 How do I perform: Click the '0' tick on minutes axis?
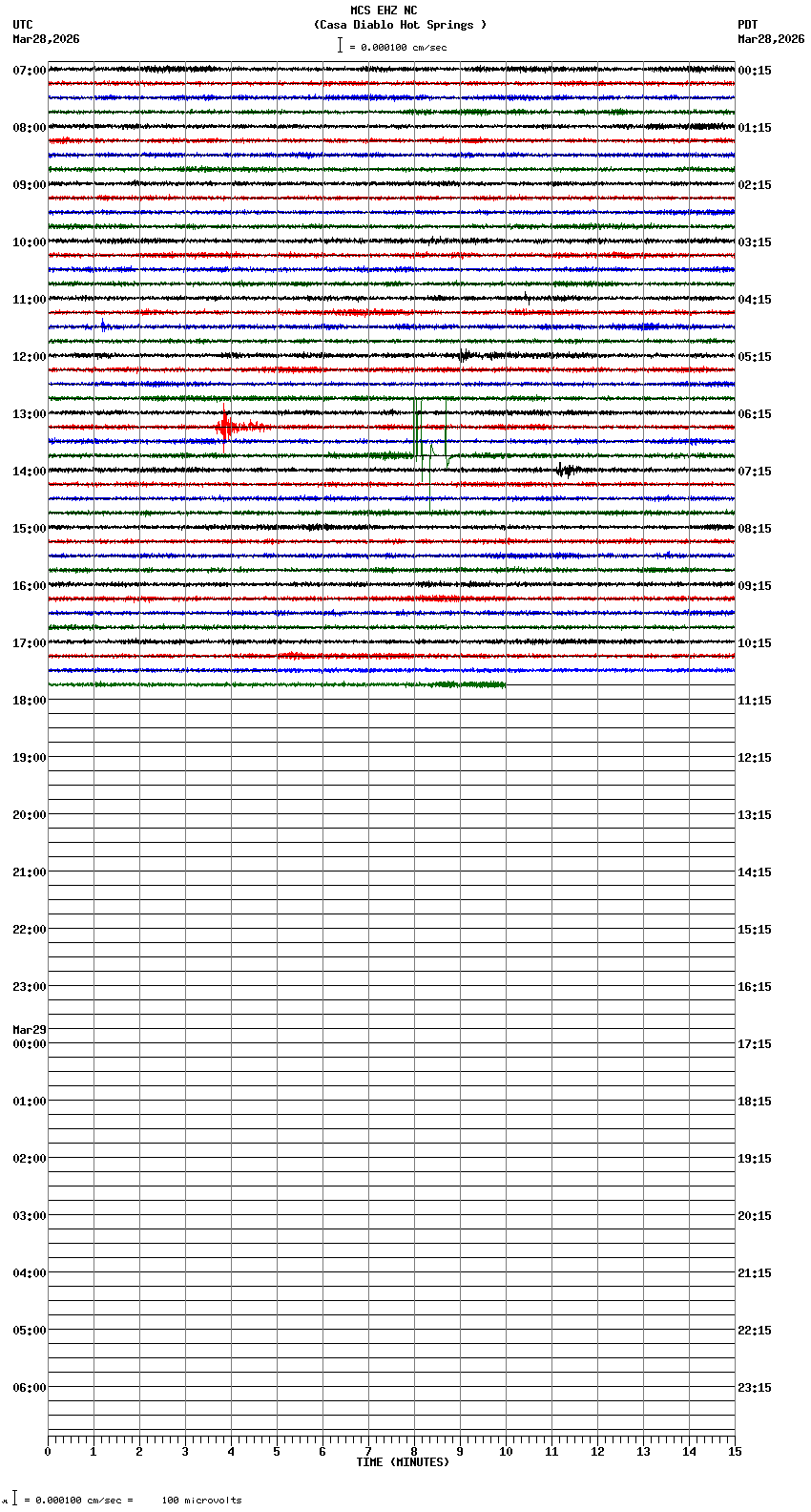[48, 1452]
